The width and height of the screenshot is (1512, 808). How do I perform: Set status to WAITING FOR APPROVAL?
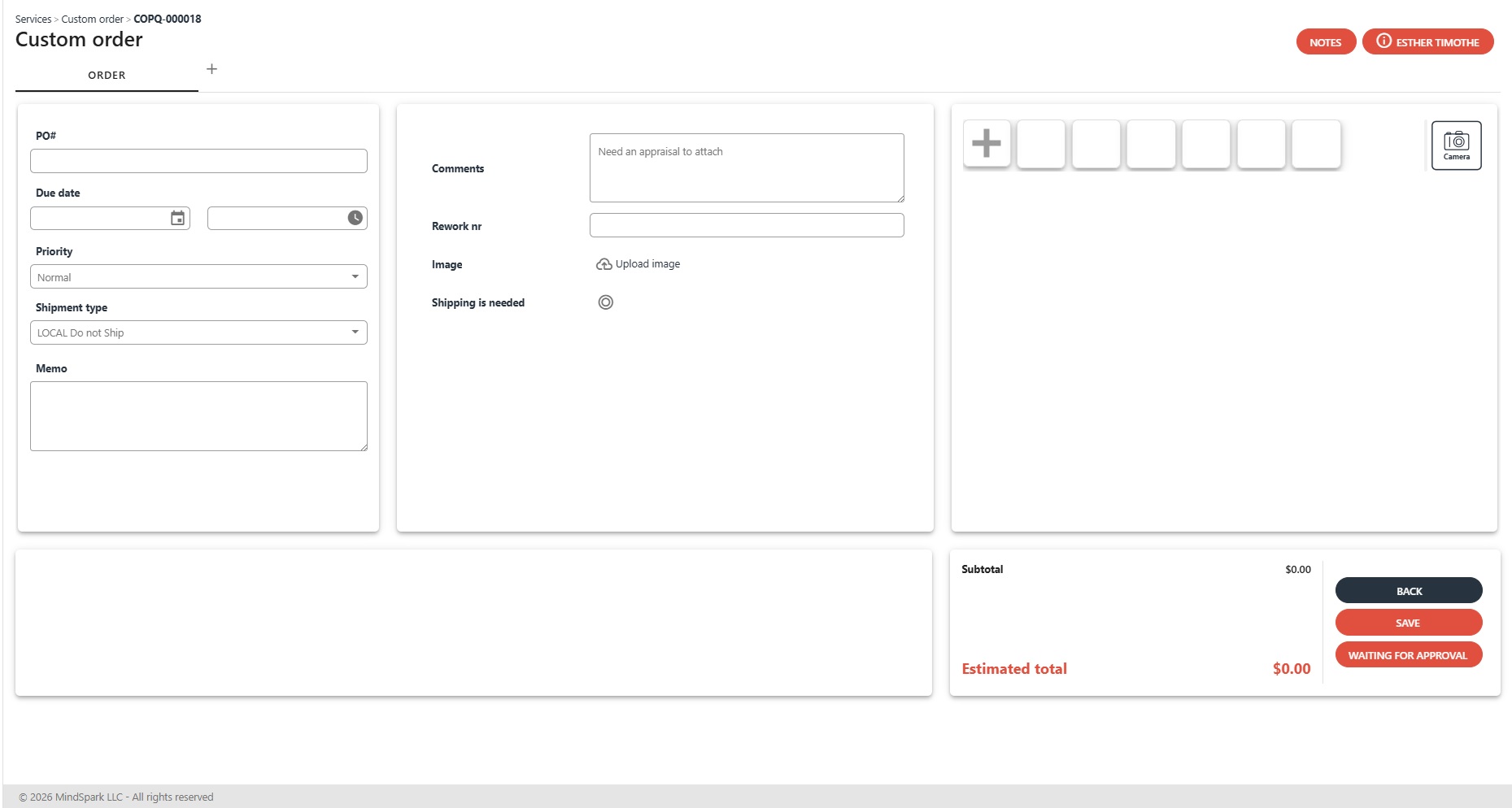pos(1408,655)
